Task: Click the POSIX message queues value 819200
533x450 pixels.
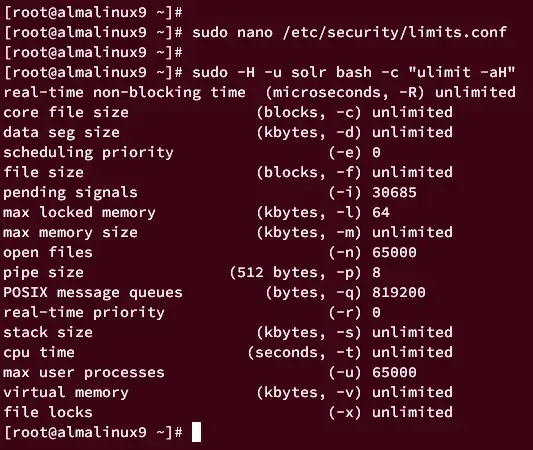Action: coord(399,292)
